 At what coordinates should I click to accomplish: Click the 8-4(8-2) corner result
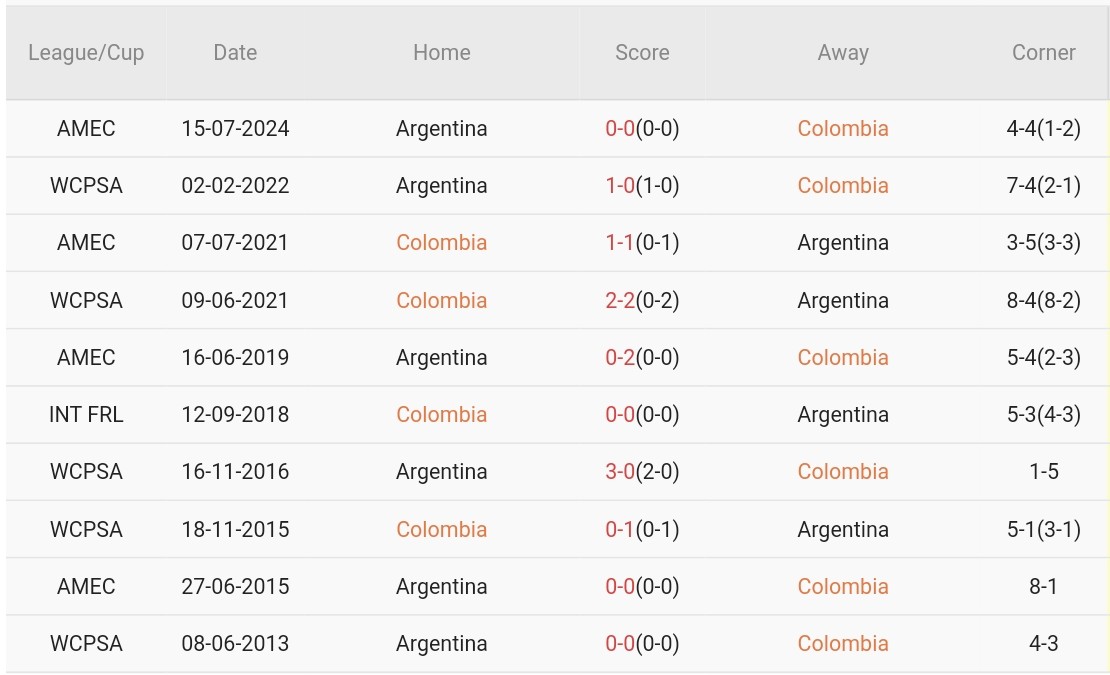point(1043,301)
